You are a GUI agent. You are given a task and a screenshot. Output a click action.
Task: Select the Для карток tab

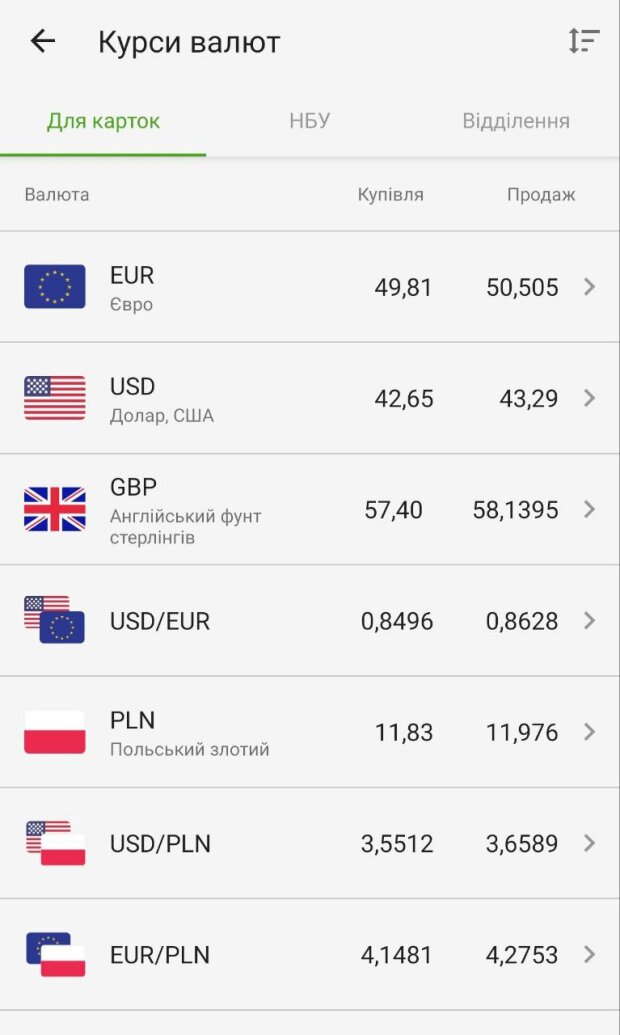pyautogui.click(x=103, y=121)
